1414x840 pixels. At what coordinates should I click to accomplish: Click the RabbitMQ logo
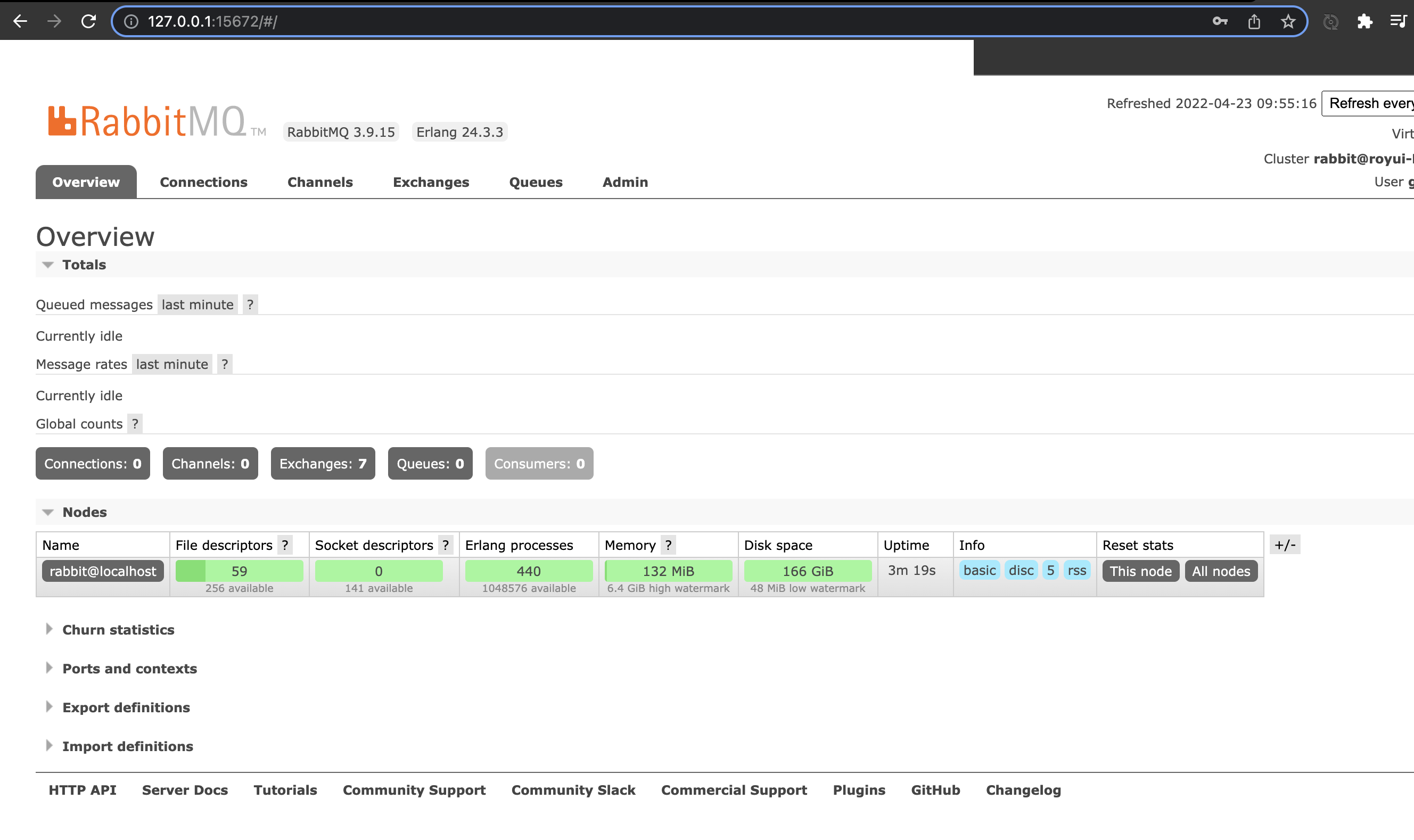click(147, 121)
